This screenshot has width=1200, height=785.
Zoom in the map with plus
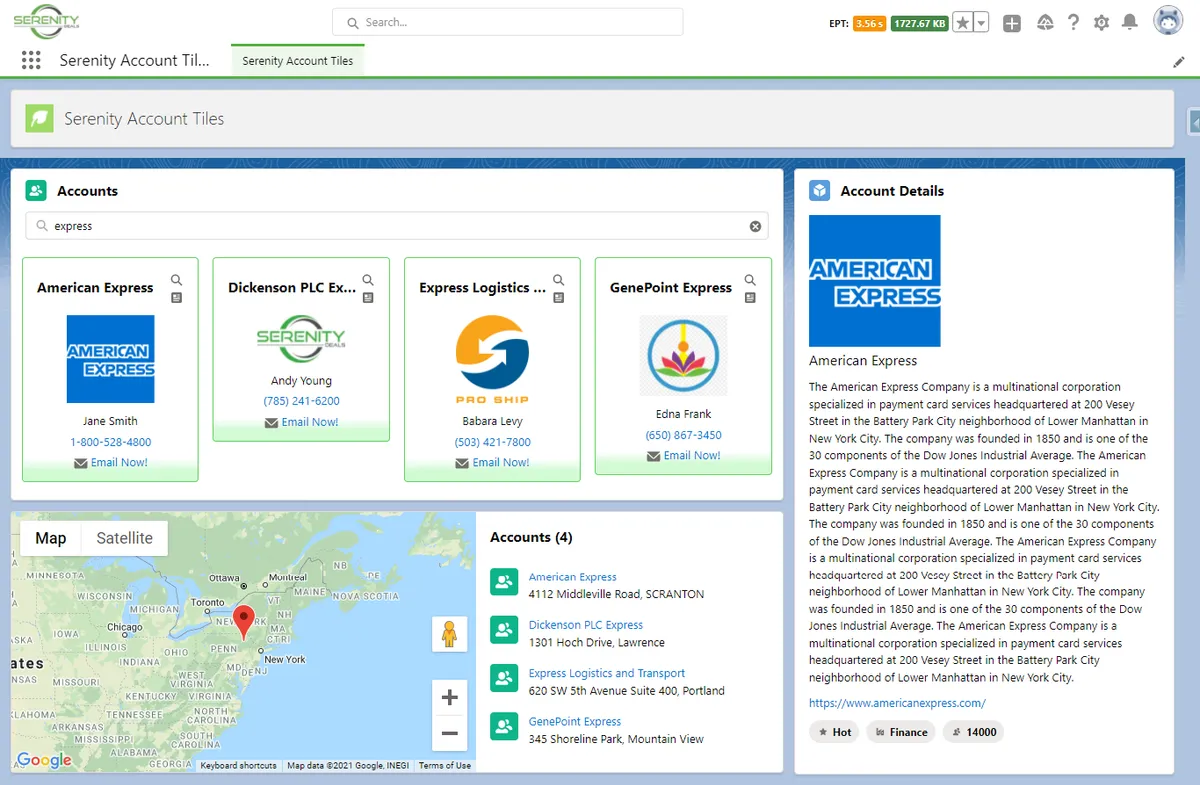click(449, 697)
